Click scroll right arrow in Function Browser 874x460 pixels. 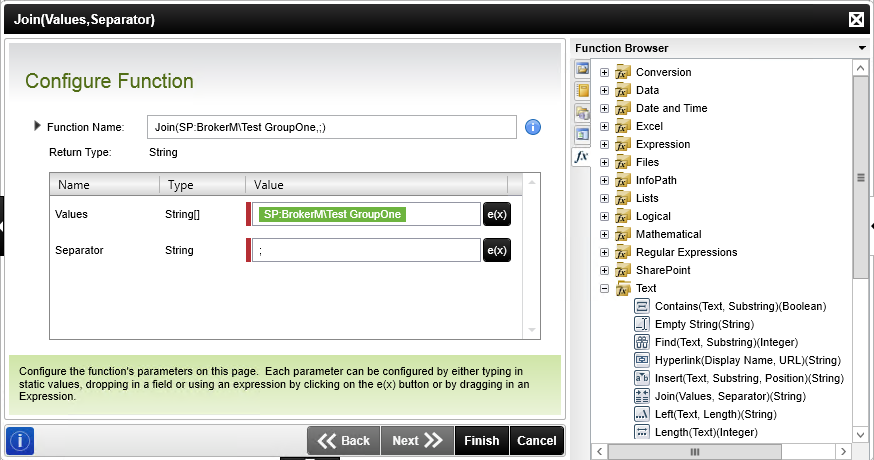[843, 451]
